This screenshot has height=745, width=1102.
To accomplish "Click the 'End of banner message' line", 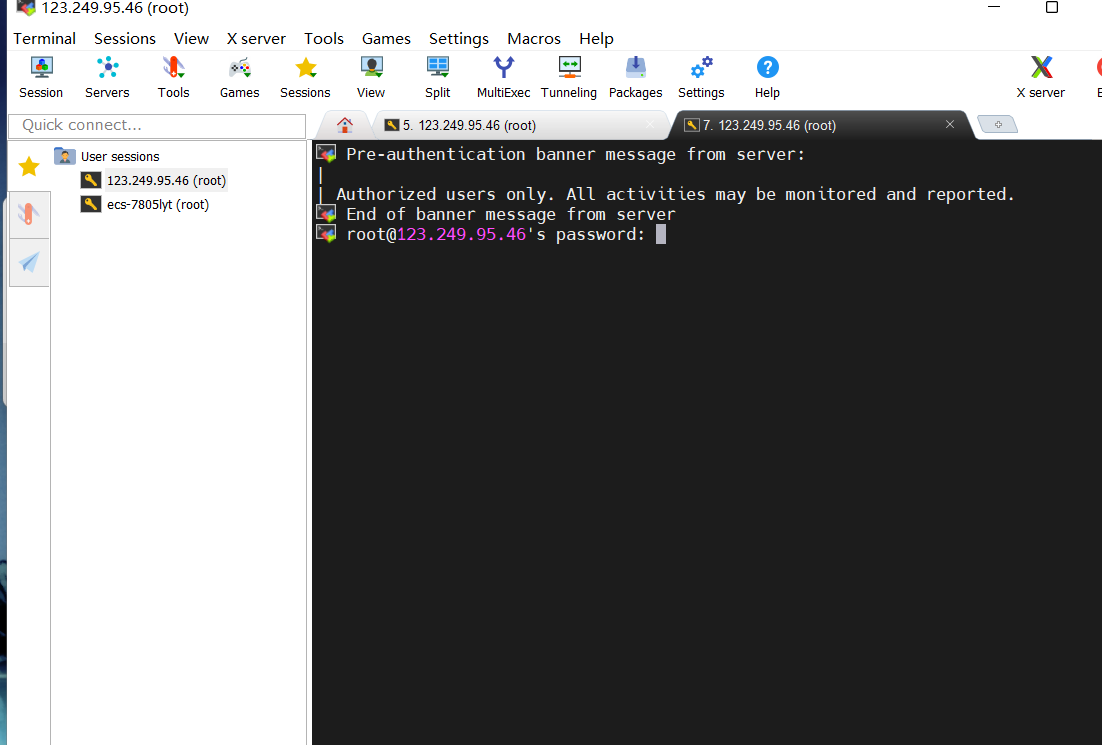I will pyautogui.click(x=510, y=214).
